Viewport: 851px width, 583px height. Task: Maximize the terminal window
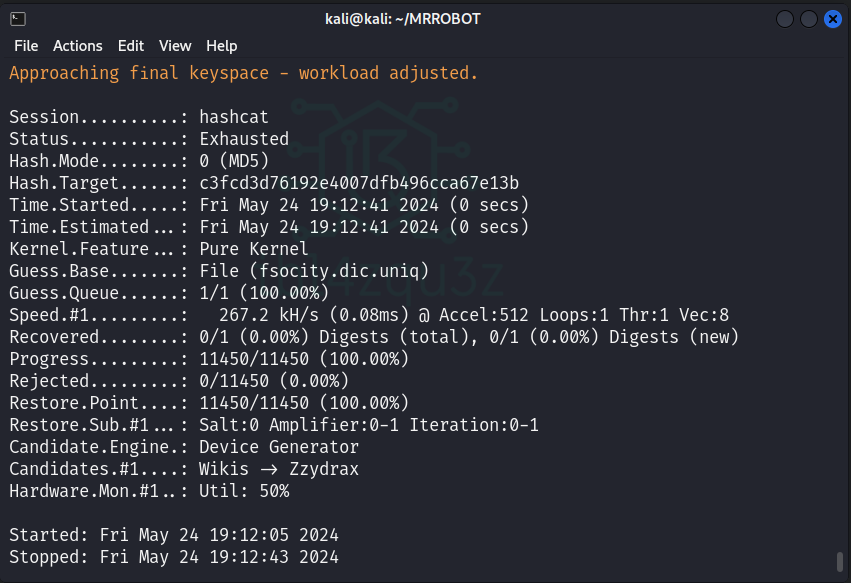coord(808,18)
